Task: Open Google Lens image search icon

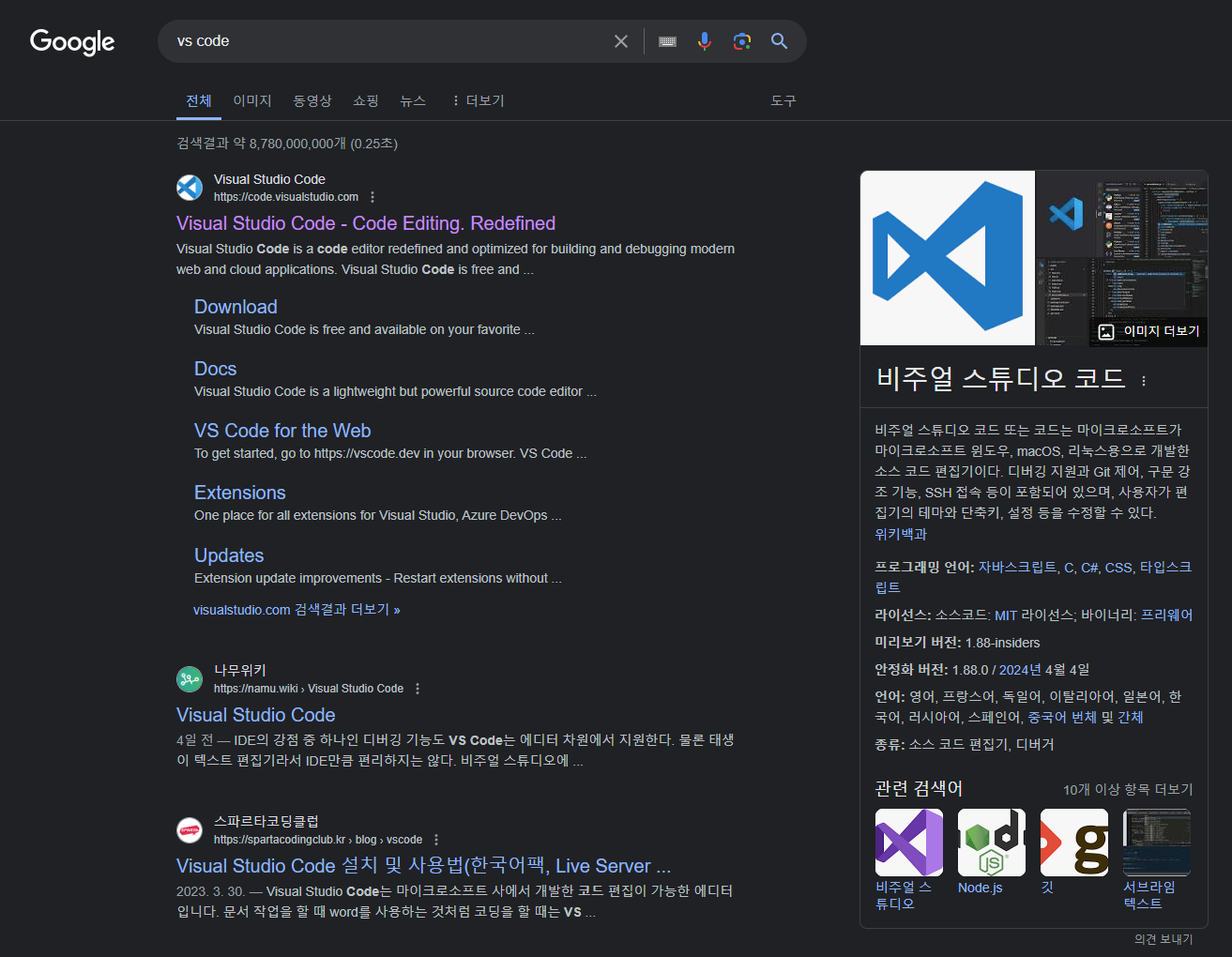Action: coord(742,41)
